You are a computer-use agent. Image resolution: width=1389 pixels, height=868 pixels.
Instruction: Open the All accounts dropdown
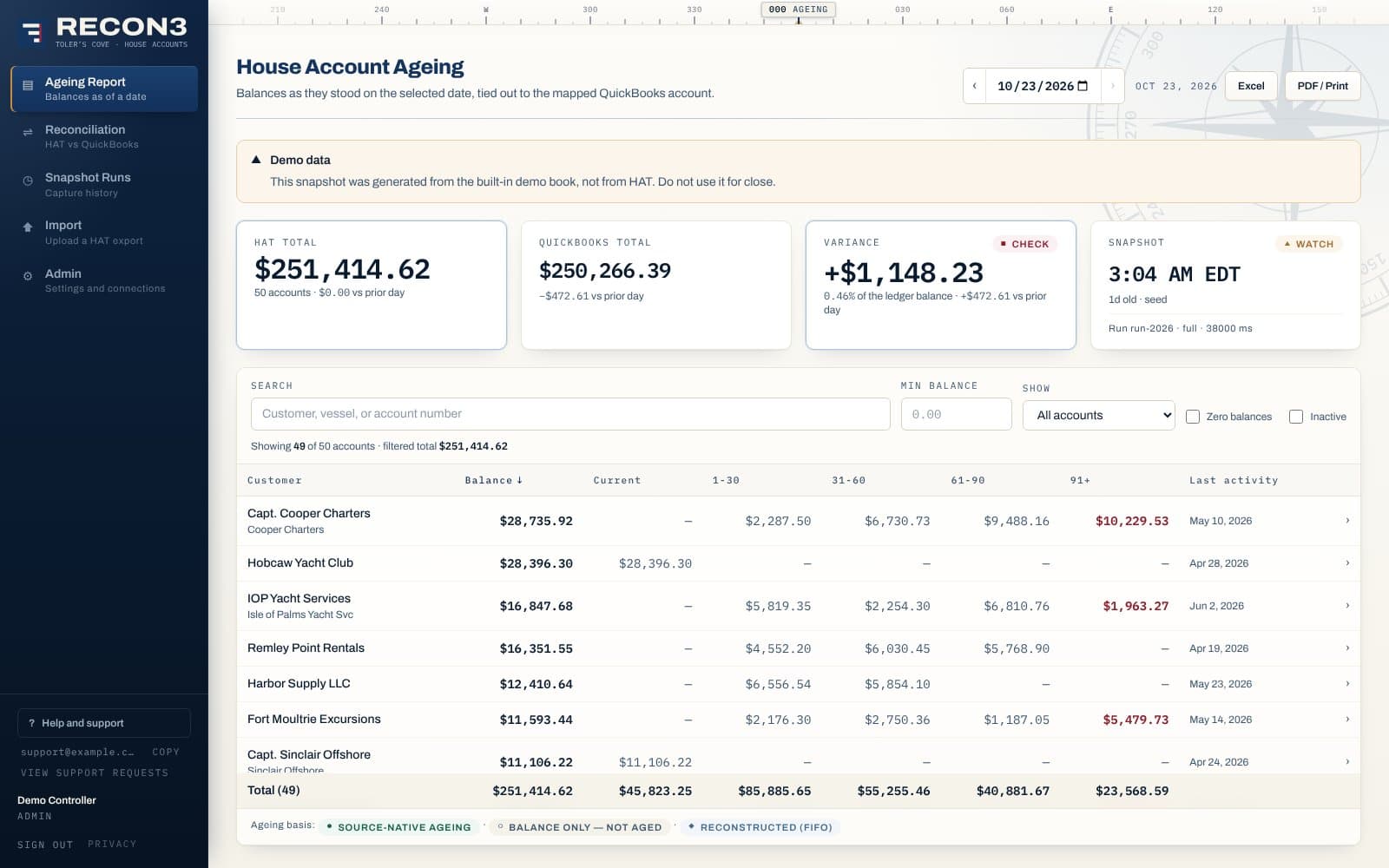tap(1098, 415)
